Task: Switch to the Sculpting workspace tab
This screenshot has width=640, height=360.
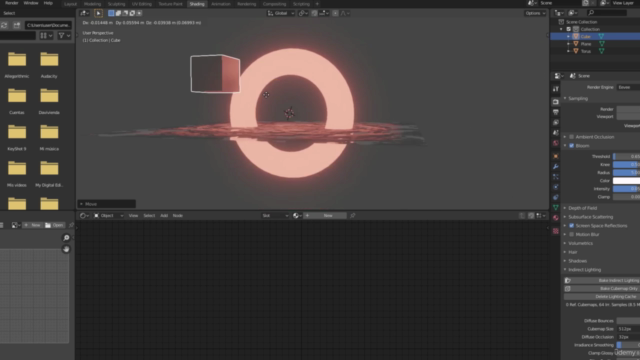Action: 116,4
